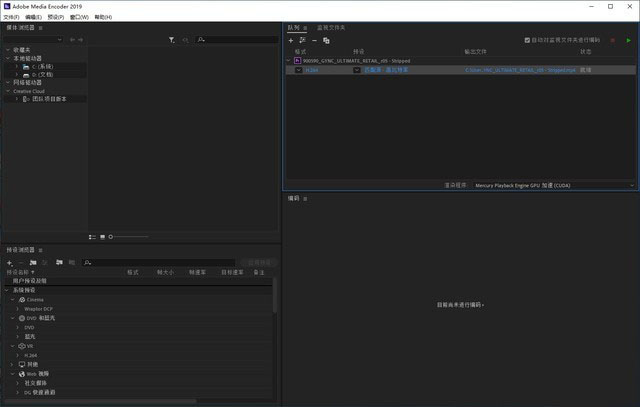
Task: Click the VR category icon
Action: click(x=22, y=346)
